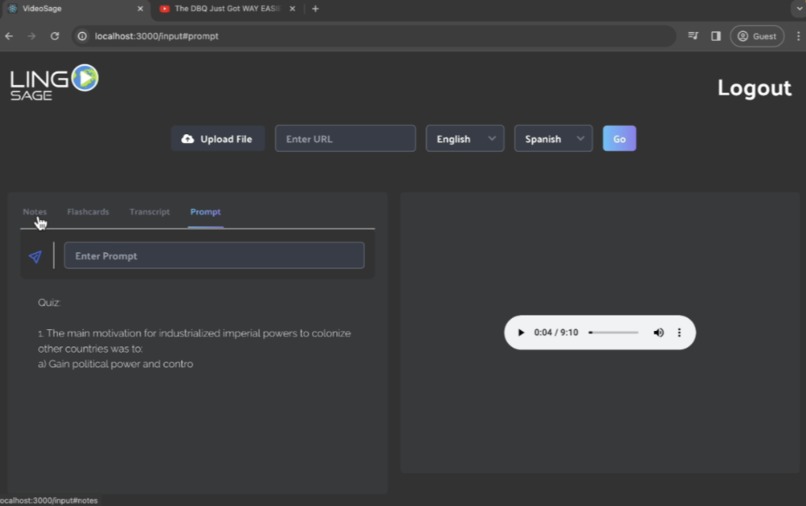
Task: Click the 0:04 / 9:10 time display
Action: pyautogui.click(x=556, y=333)
